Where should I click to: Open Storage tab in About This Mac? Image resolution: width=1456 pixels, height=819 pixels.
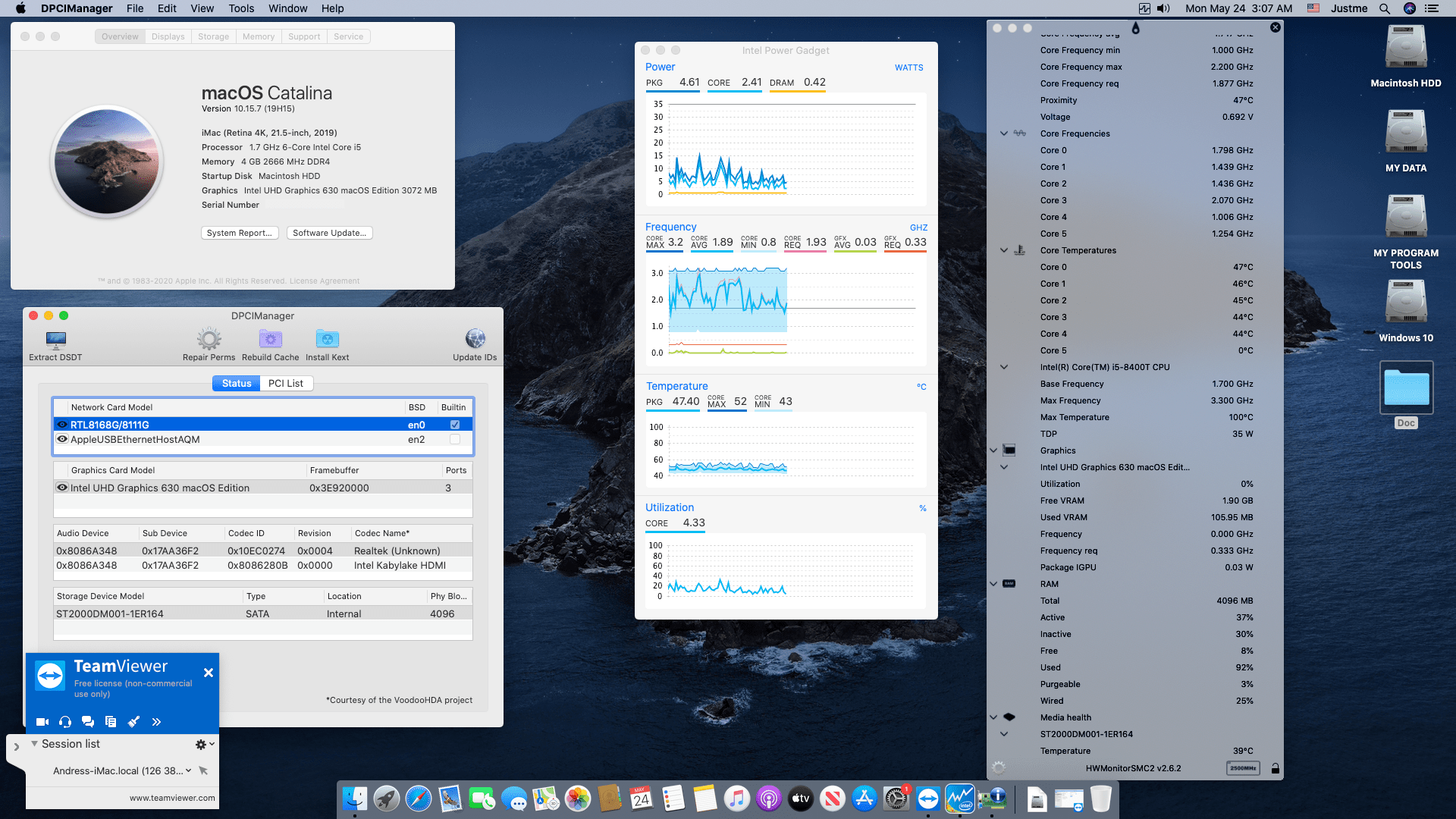214,36
